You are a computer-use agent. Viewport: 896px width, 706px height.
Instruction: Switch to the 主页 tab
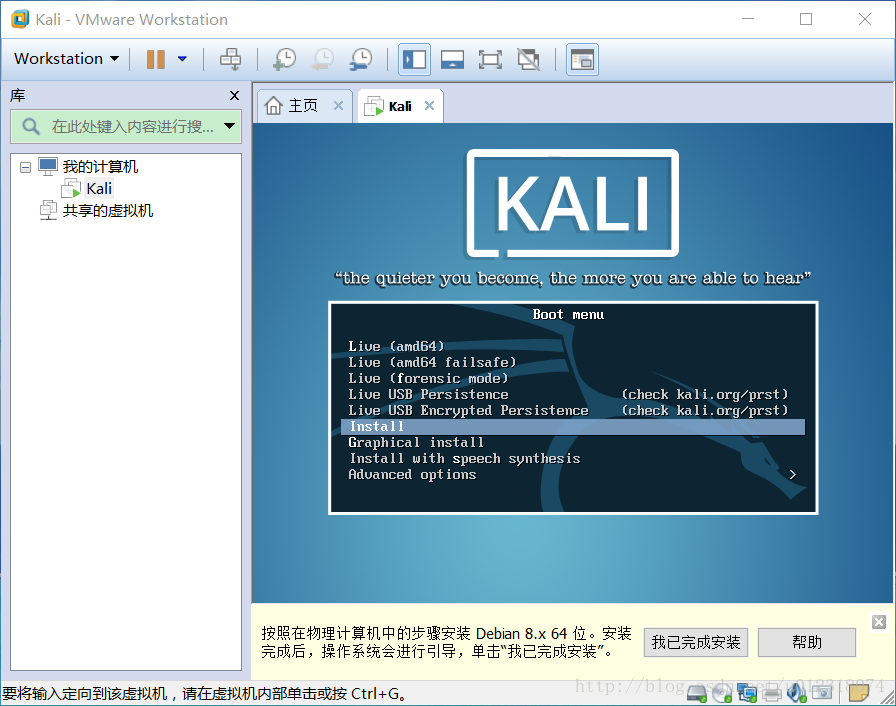[x=303, y=106]
